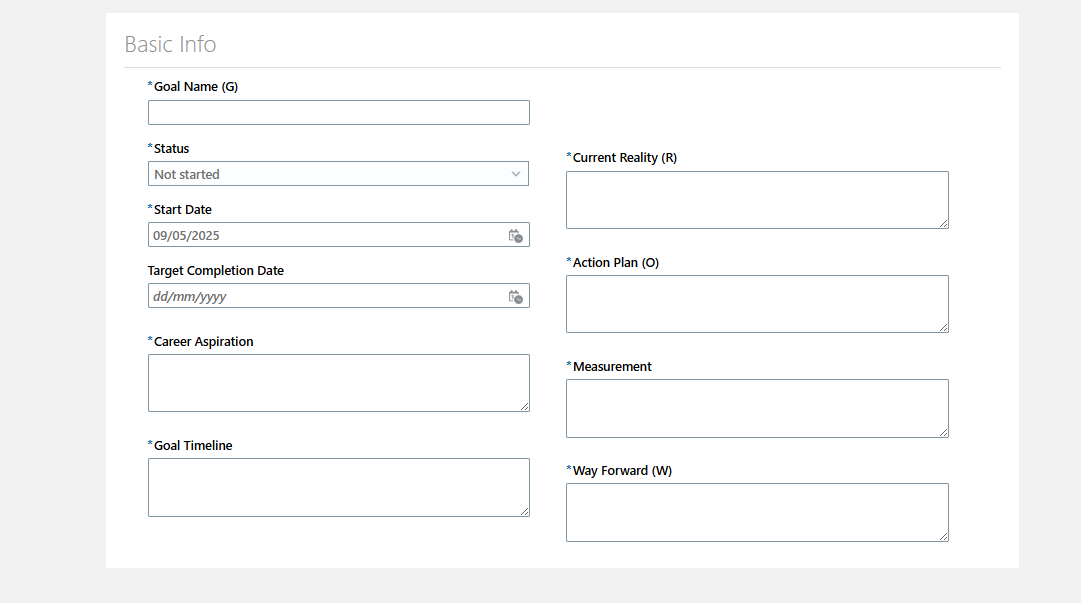Click the Action Plan resize handle corner

tap(944, 327)
